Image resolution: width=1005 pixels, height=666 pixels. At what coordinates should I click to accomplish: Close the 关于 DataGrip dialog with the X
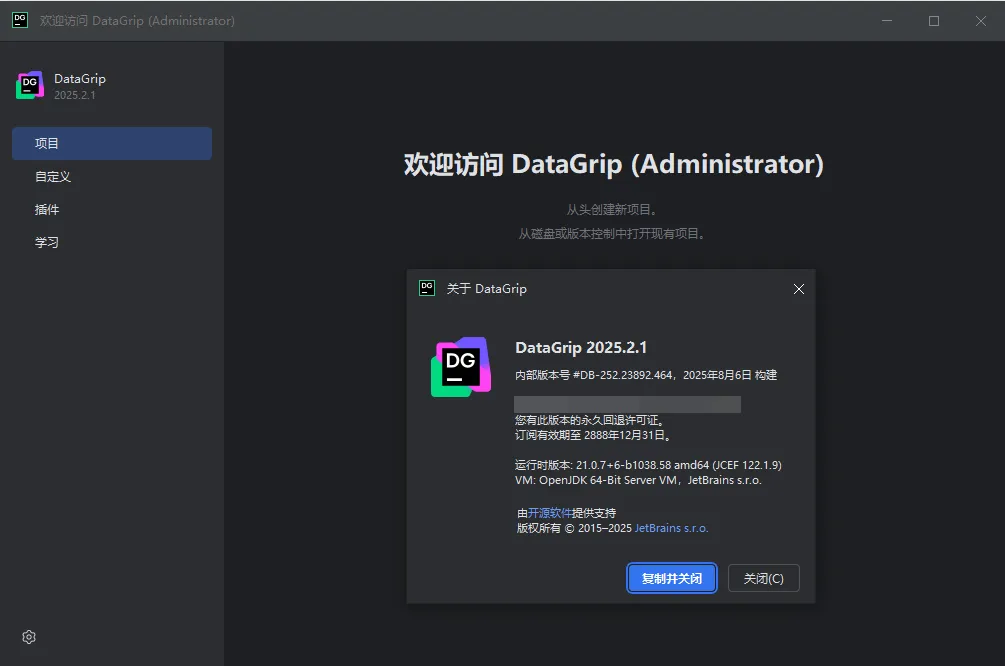coord(798,289)
